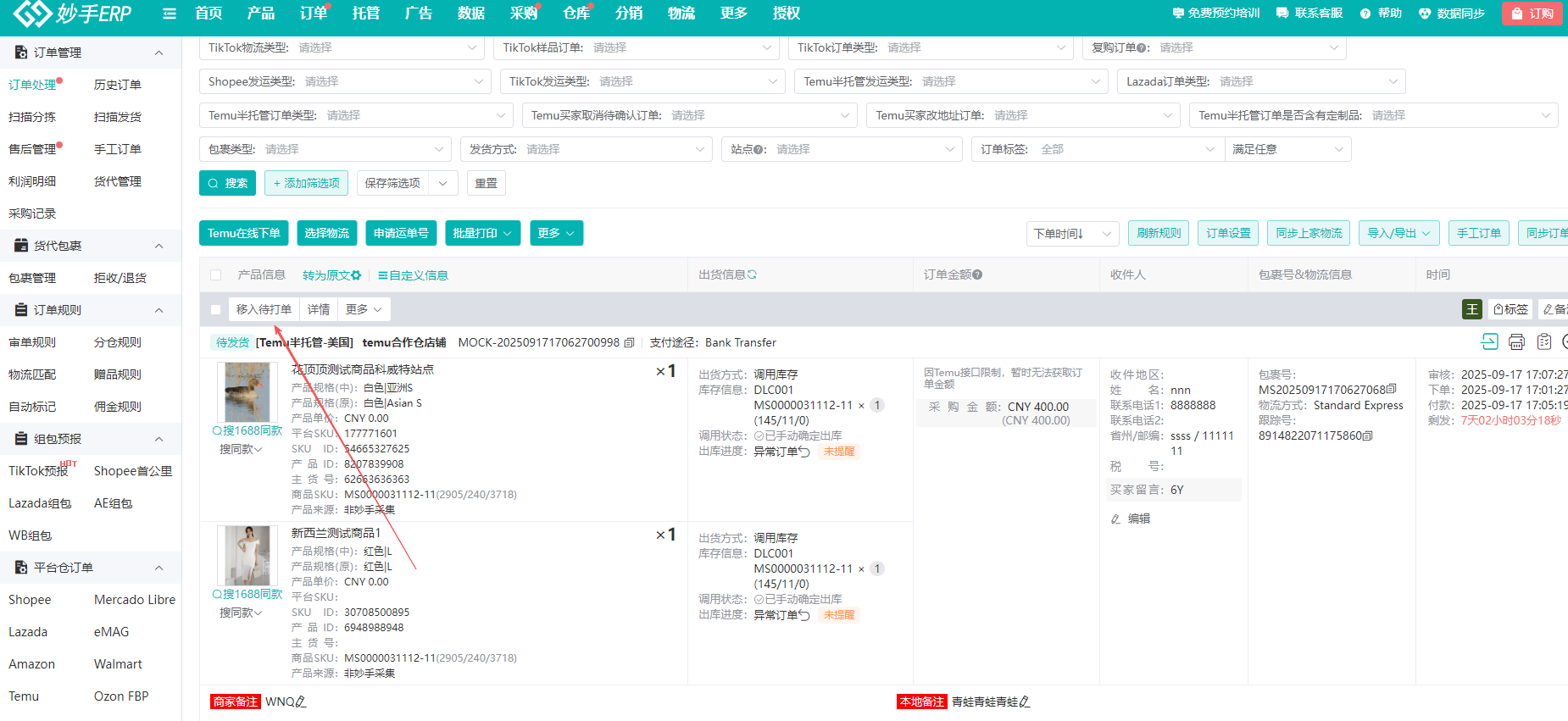This screenshot has height=721, width=1568.
Task: Click the Temu在线下单 button
Action: pos(244,233)
